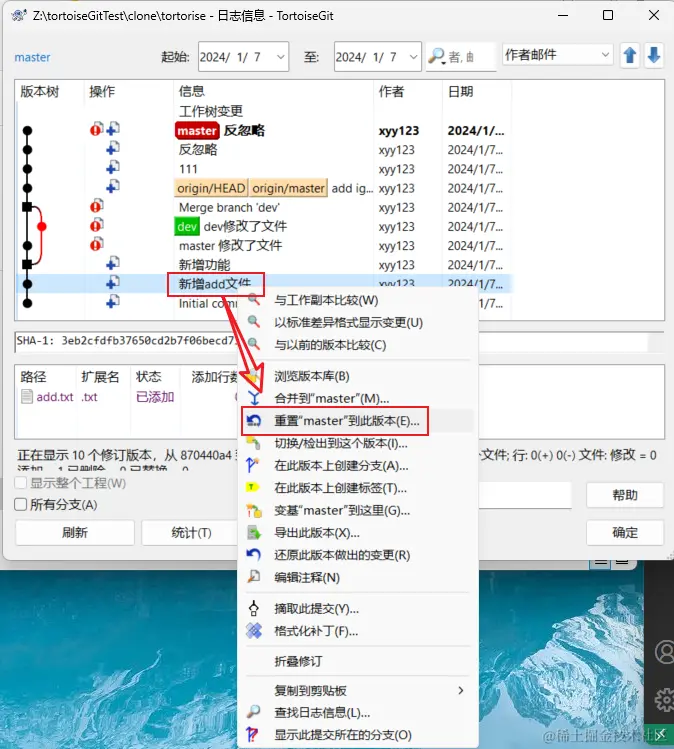674x749 pixels.
Task: Click add.txt file icon in file list
Action: coord(27,396)
